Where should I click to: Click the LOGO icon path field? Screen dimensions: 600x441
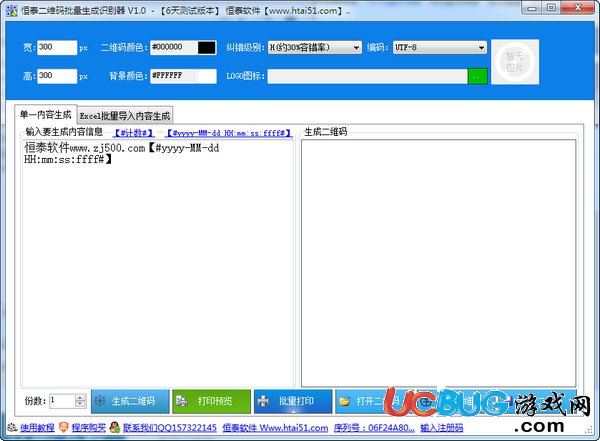(x=367, y=76)
